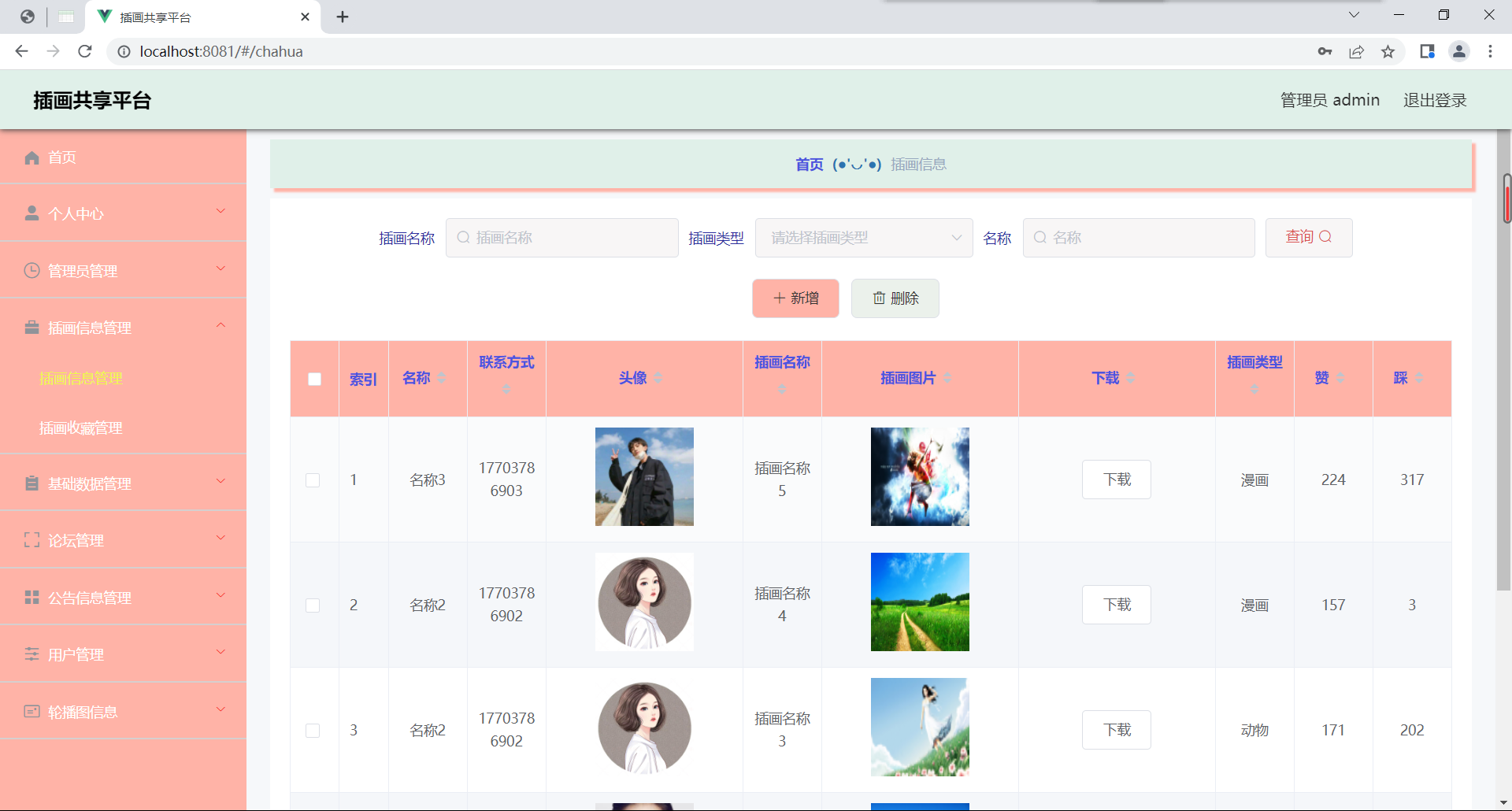Screen dimensions: 1512x811
Task: Click the 删除 delete button
Action: coord(895,298)
